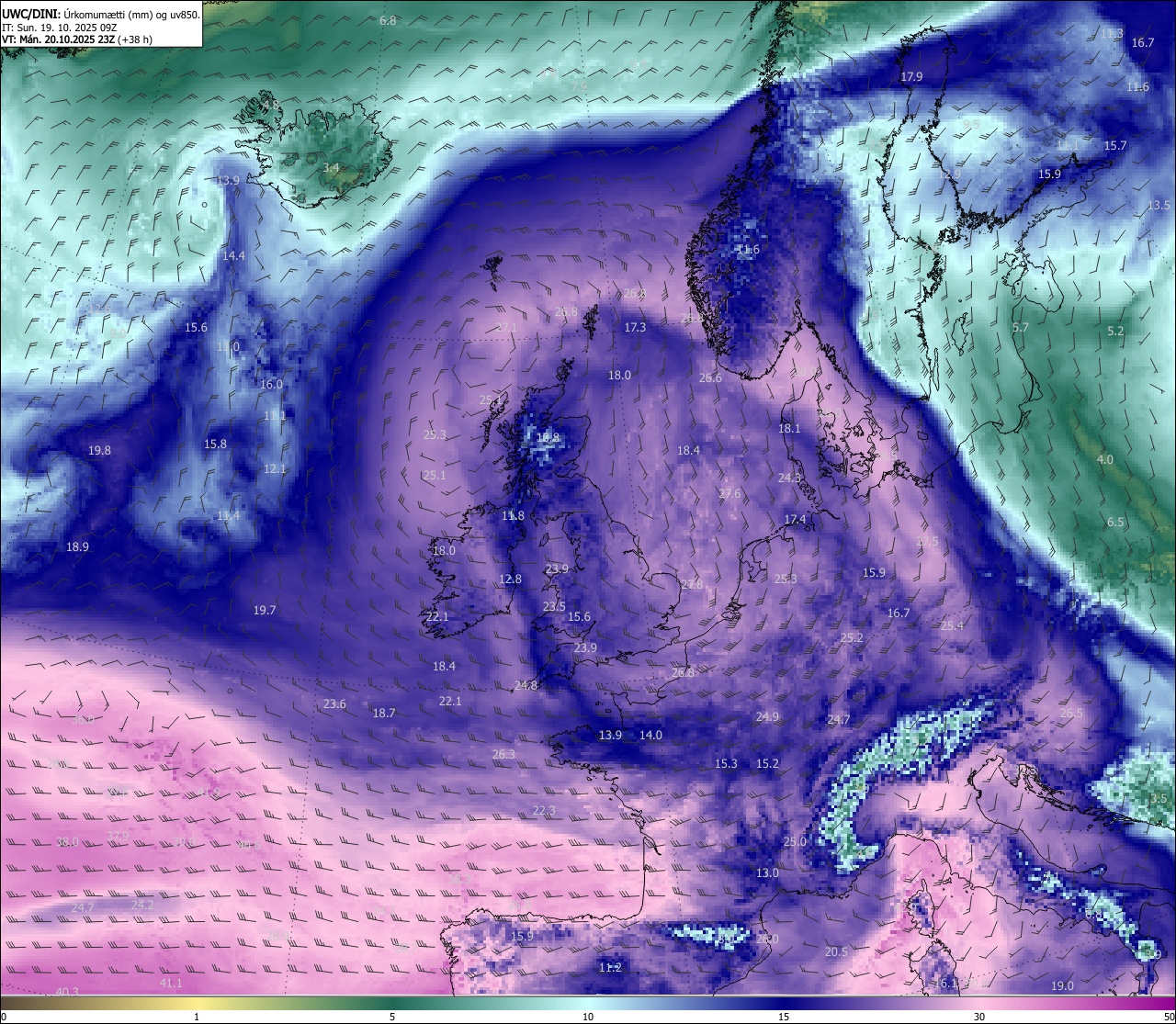
Task: Click the 23.5 value over Wales
Action: [x=554, y=607]
